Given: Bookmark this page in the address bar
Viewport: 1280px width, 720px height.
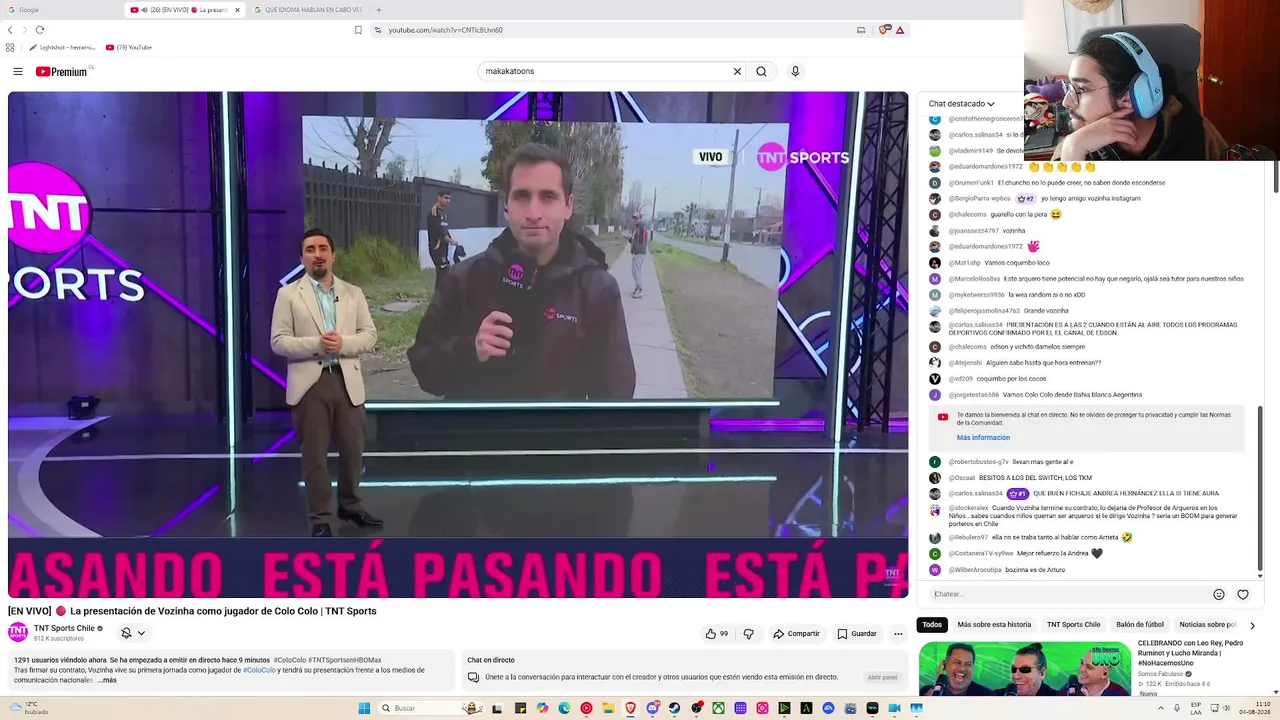Looking at the screenshot, I should [358, 30].
